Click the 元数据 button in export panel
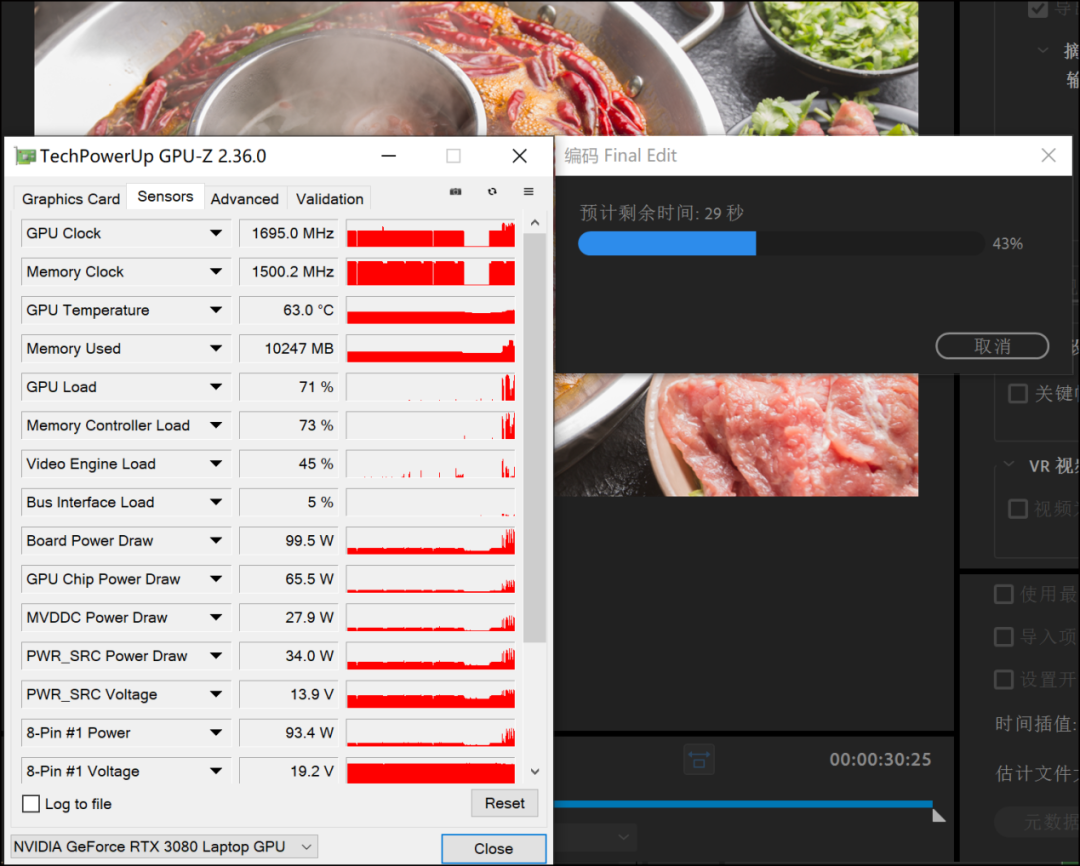This screenshot has width=1080, height=866. coord(1037,822)
